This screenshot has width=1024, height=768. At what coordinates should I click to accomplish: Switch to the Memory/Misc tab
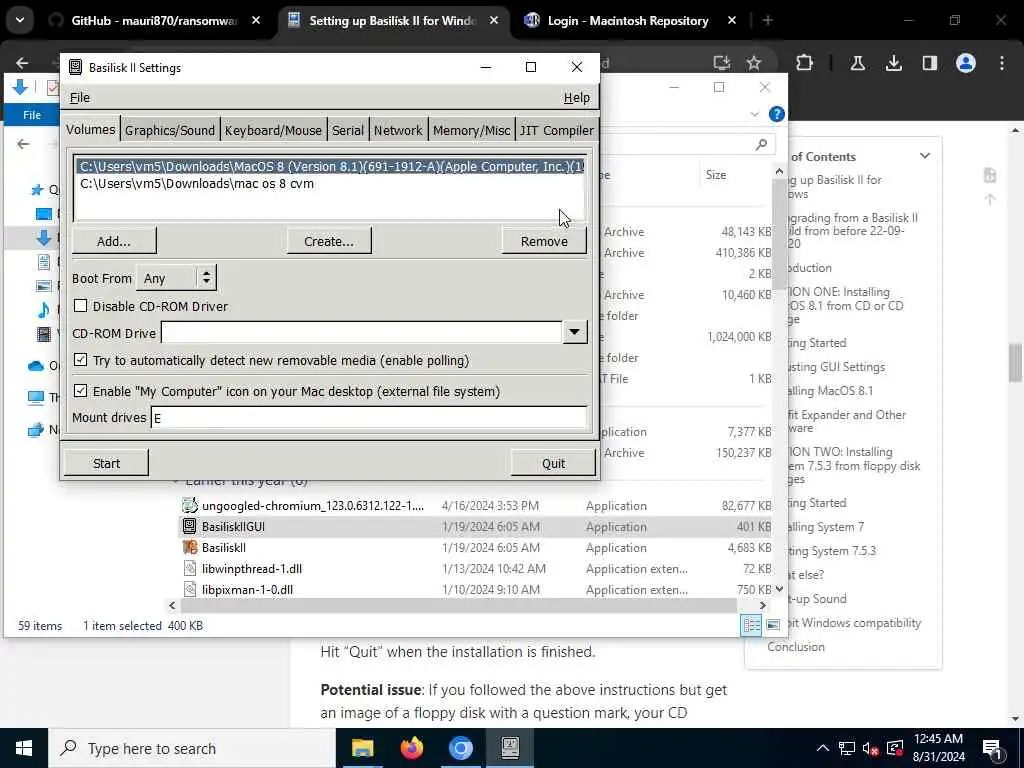pos(471,130)
